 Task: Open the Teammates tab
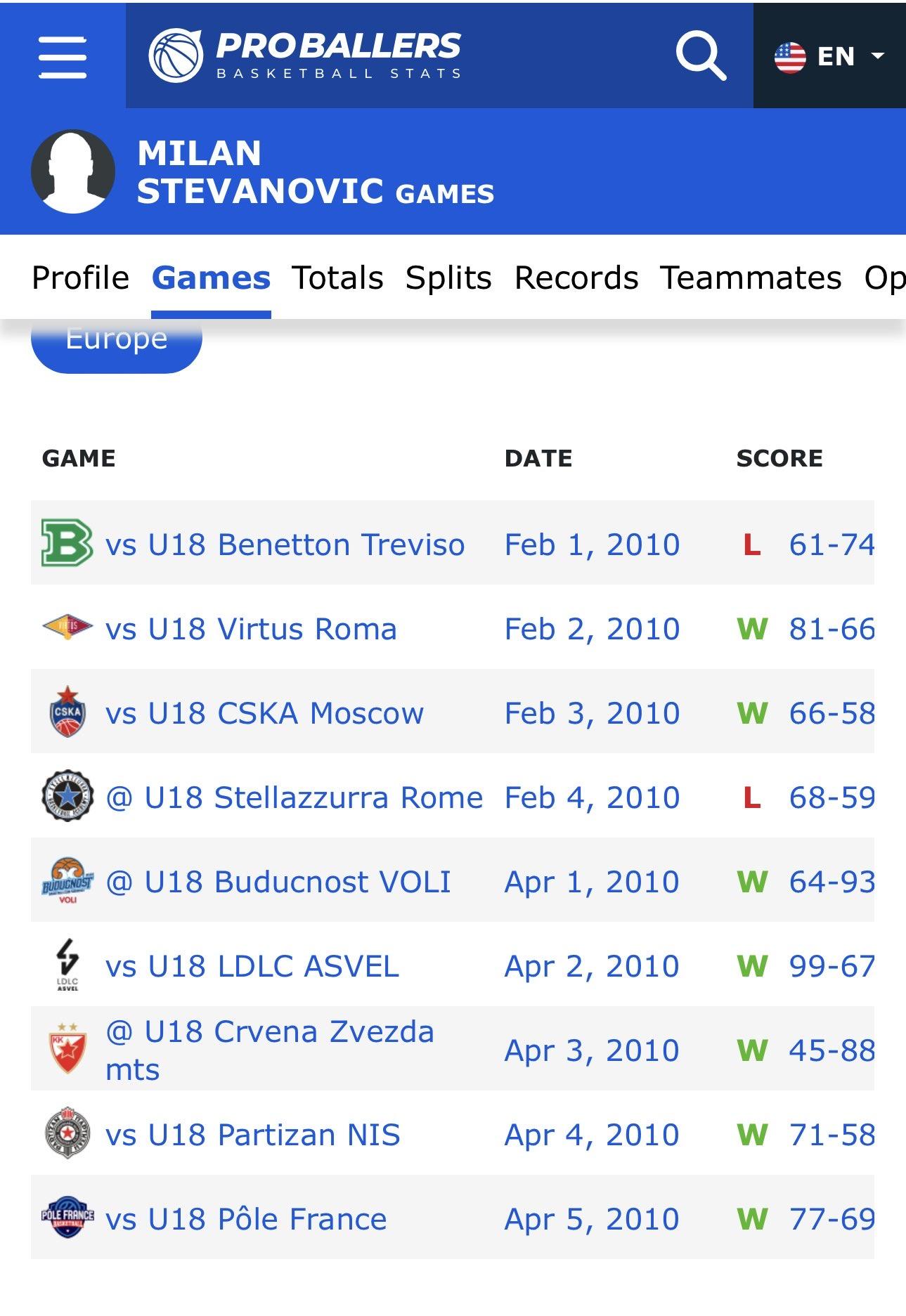(x=751, y=278)
